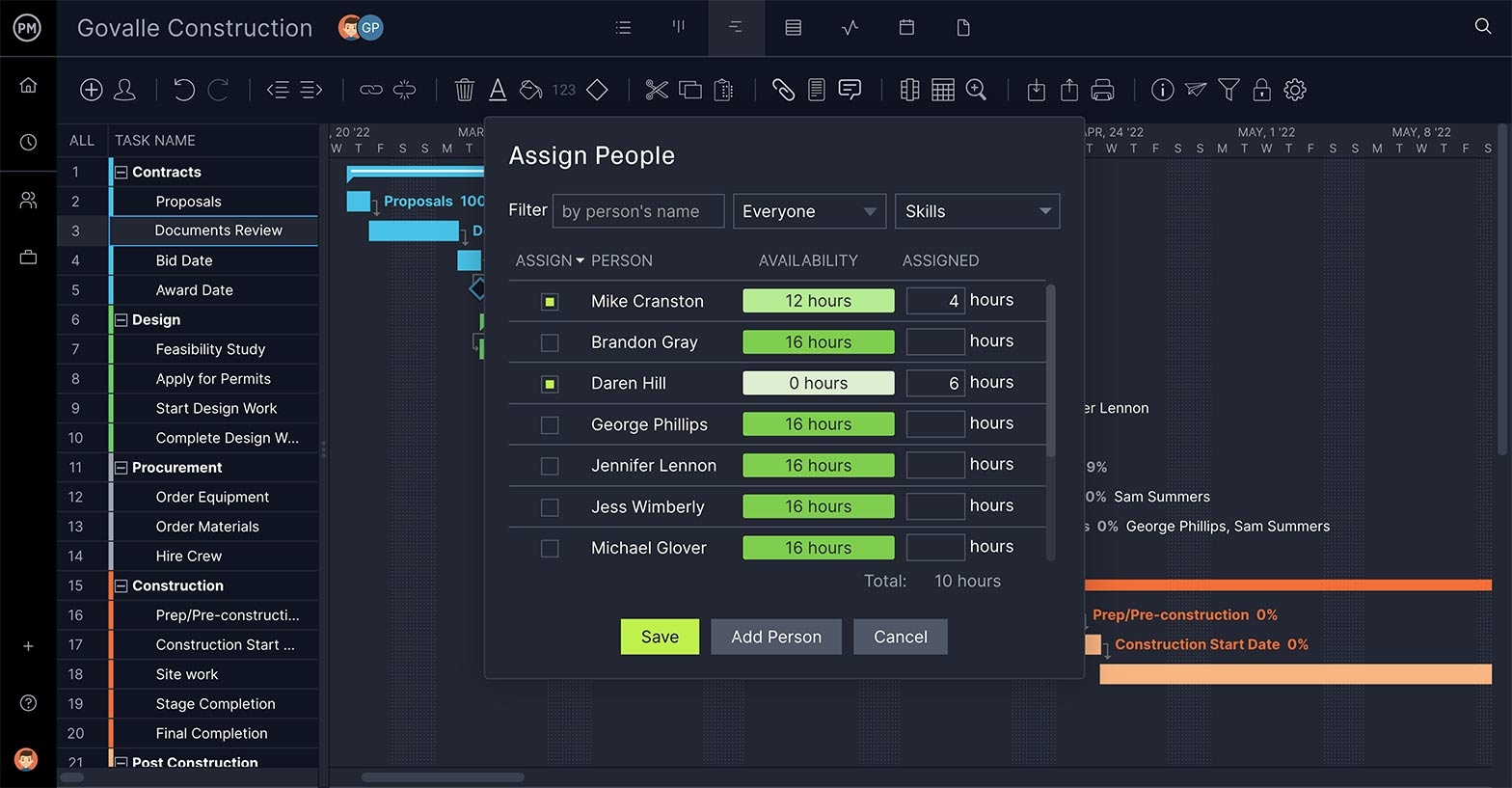This screenshot has height=788, width=1512.
Task: Click the filter by person's name field
Action: tap(637, 211)
